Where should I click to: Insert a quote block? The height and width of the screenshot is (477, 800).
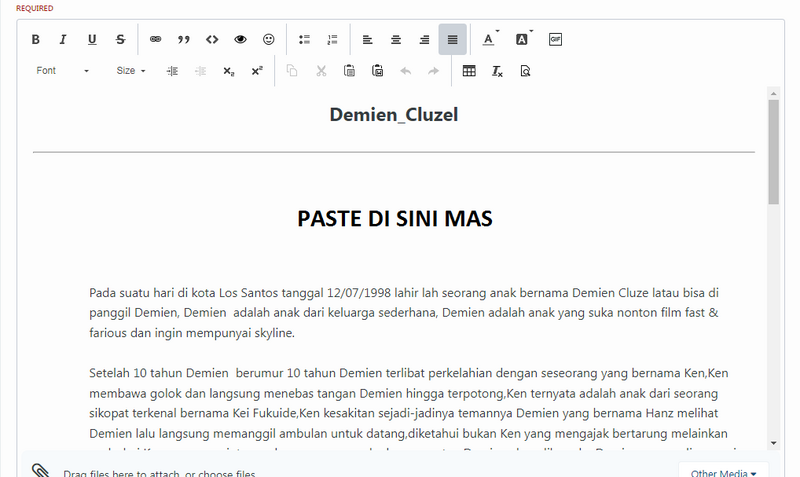[184, 39]
